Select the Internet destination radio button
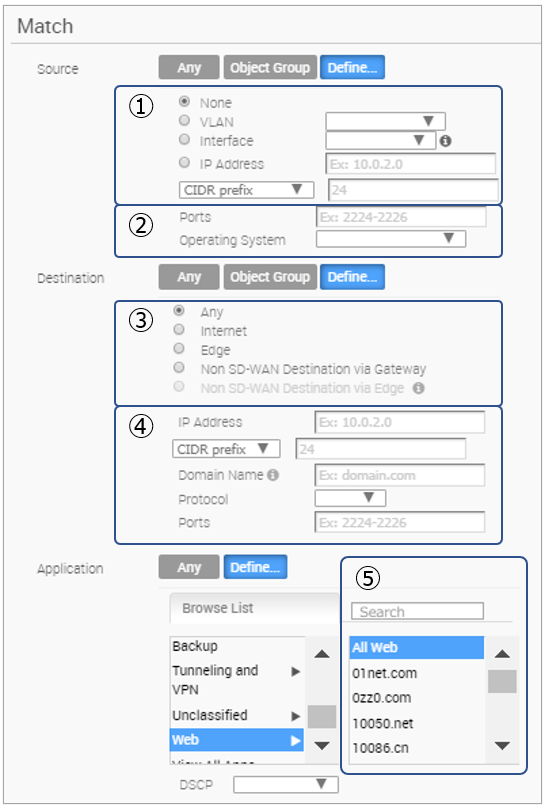This screenshot has width=547, height=808. pyautogui.click(x=179, y=329)
